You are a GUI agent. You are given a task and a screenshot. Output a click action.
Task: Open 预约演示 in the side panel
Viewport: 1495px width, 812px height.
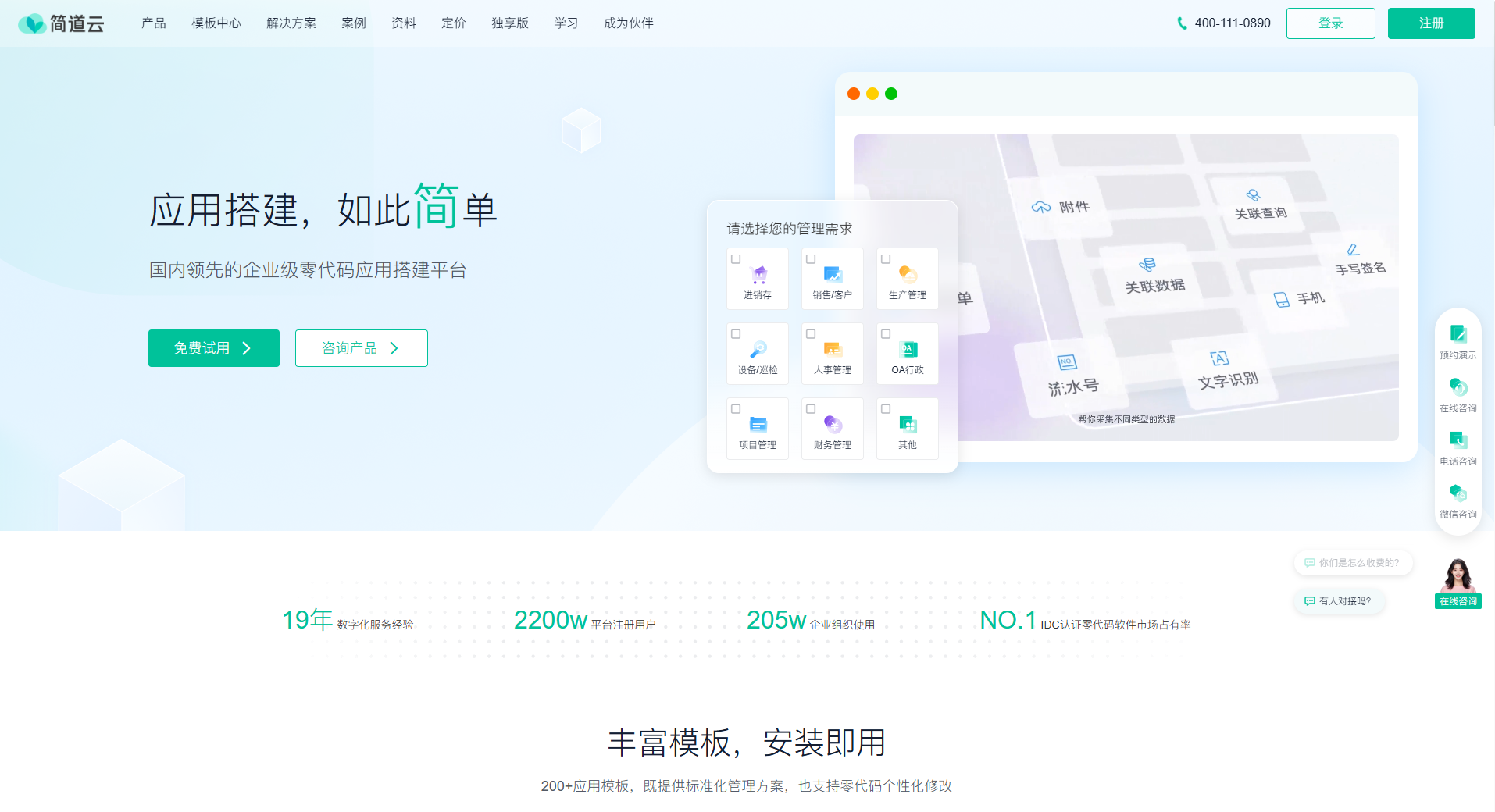1458,342
